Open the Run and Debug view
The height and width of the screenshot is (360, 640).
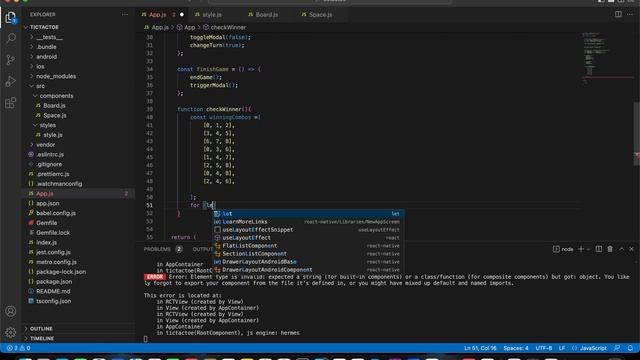click(x=11, y=81)
